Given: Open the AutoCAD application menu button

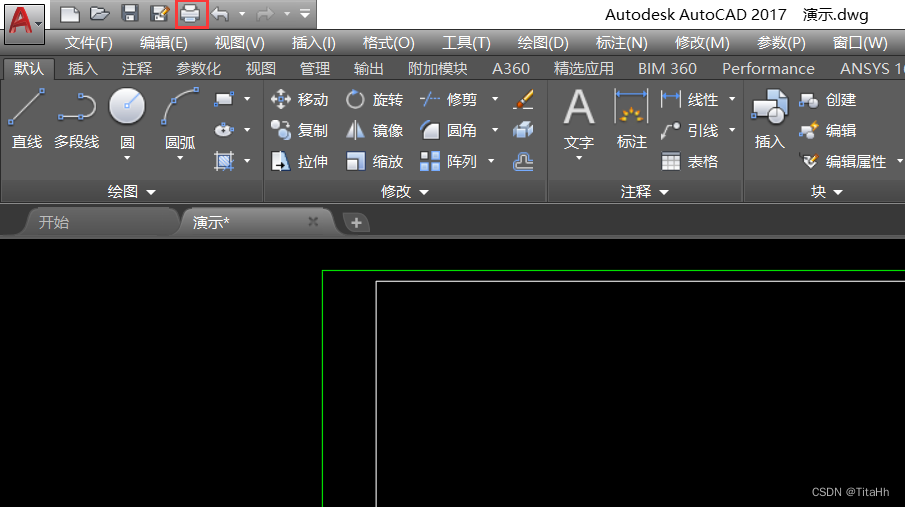Looking at the screenshot, I should [x=24, y=23].
